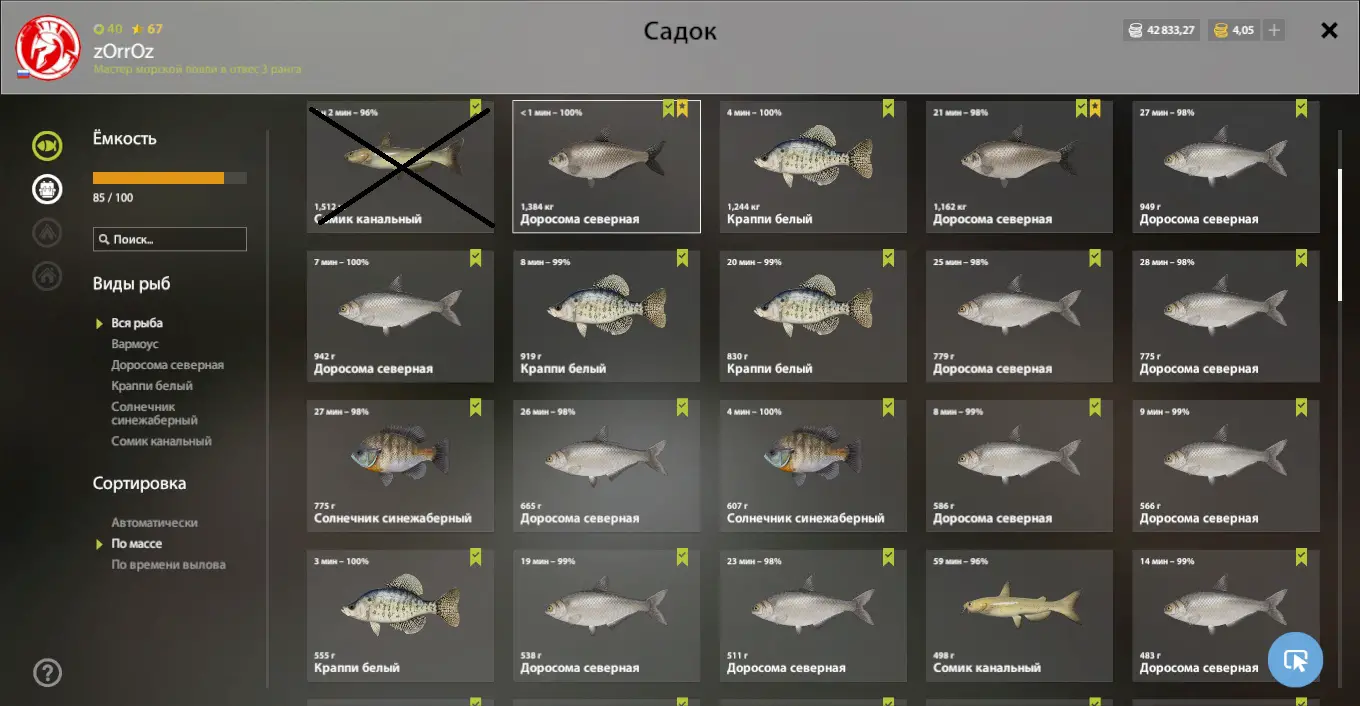Select the 775 г Солнечник синежаберный card
Viewport: 1360px width, 706px height.
pos(400,466)
